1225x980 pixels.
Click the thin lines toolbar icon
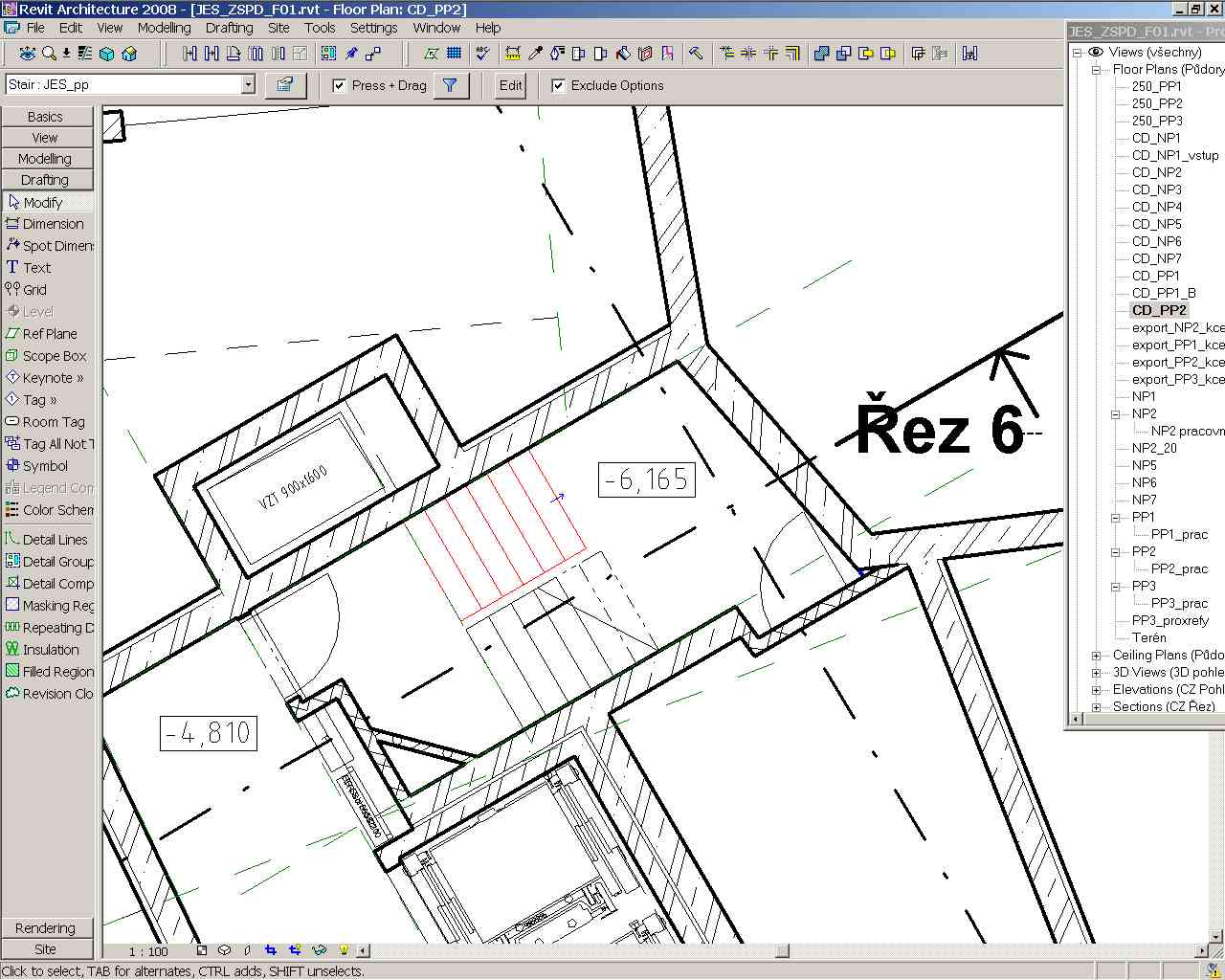pos(84,54)
